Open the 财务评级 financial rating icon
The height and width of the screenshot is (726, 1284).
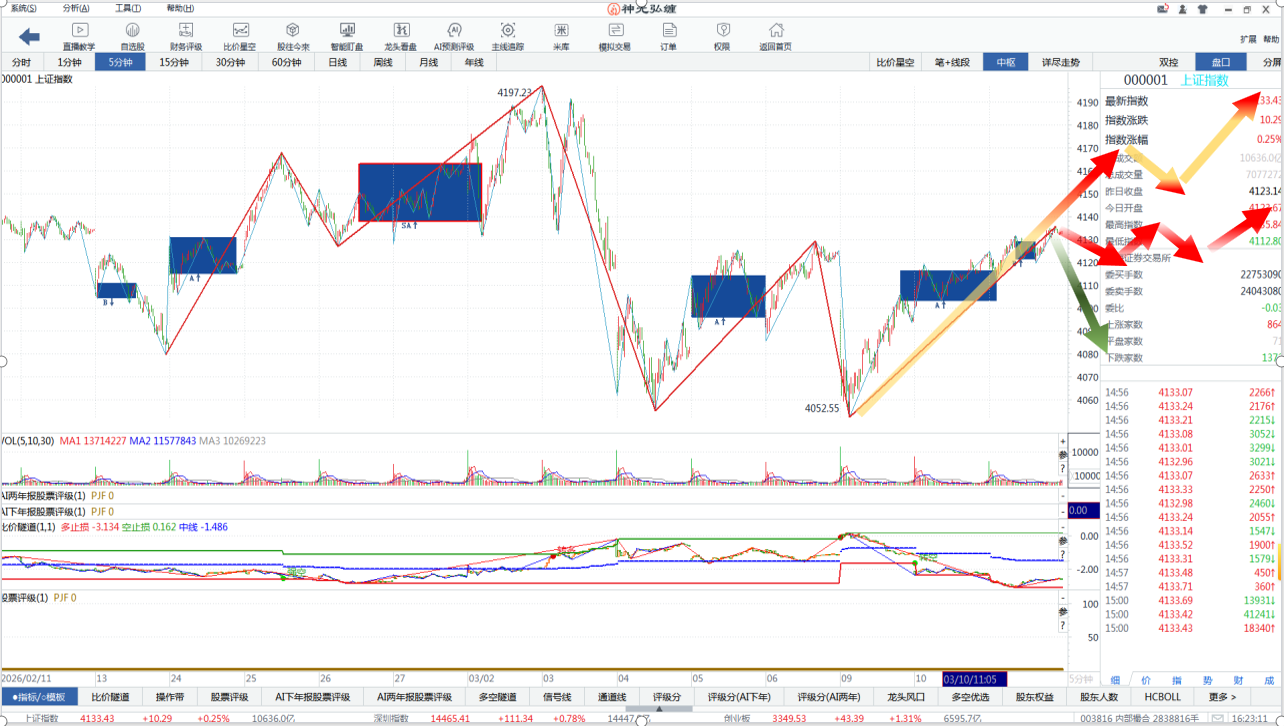point(186,37)
